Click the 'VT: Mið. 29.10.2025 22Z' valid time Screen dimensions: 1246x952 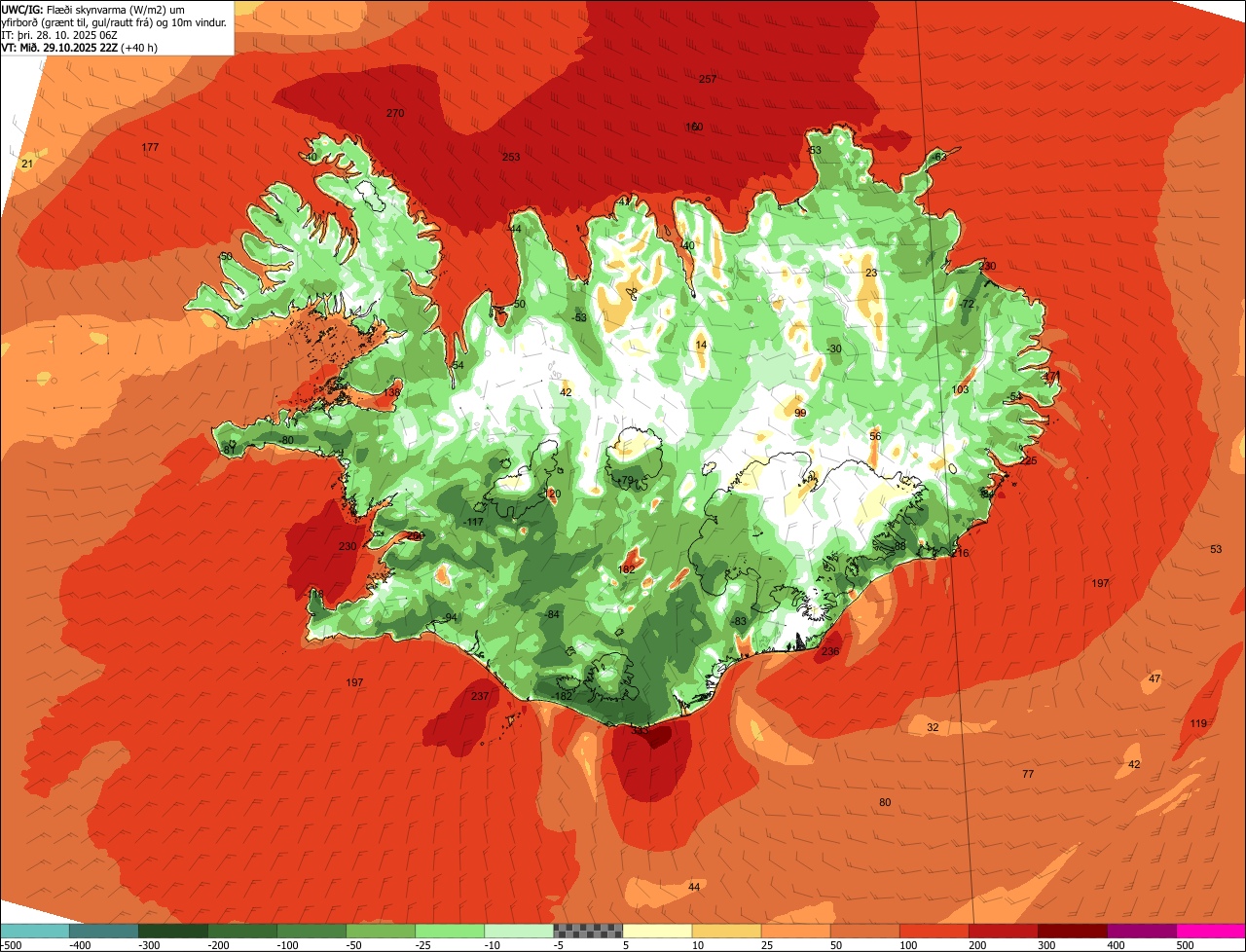(x=59, y=47)
